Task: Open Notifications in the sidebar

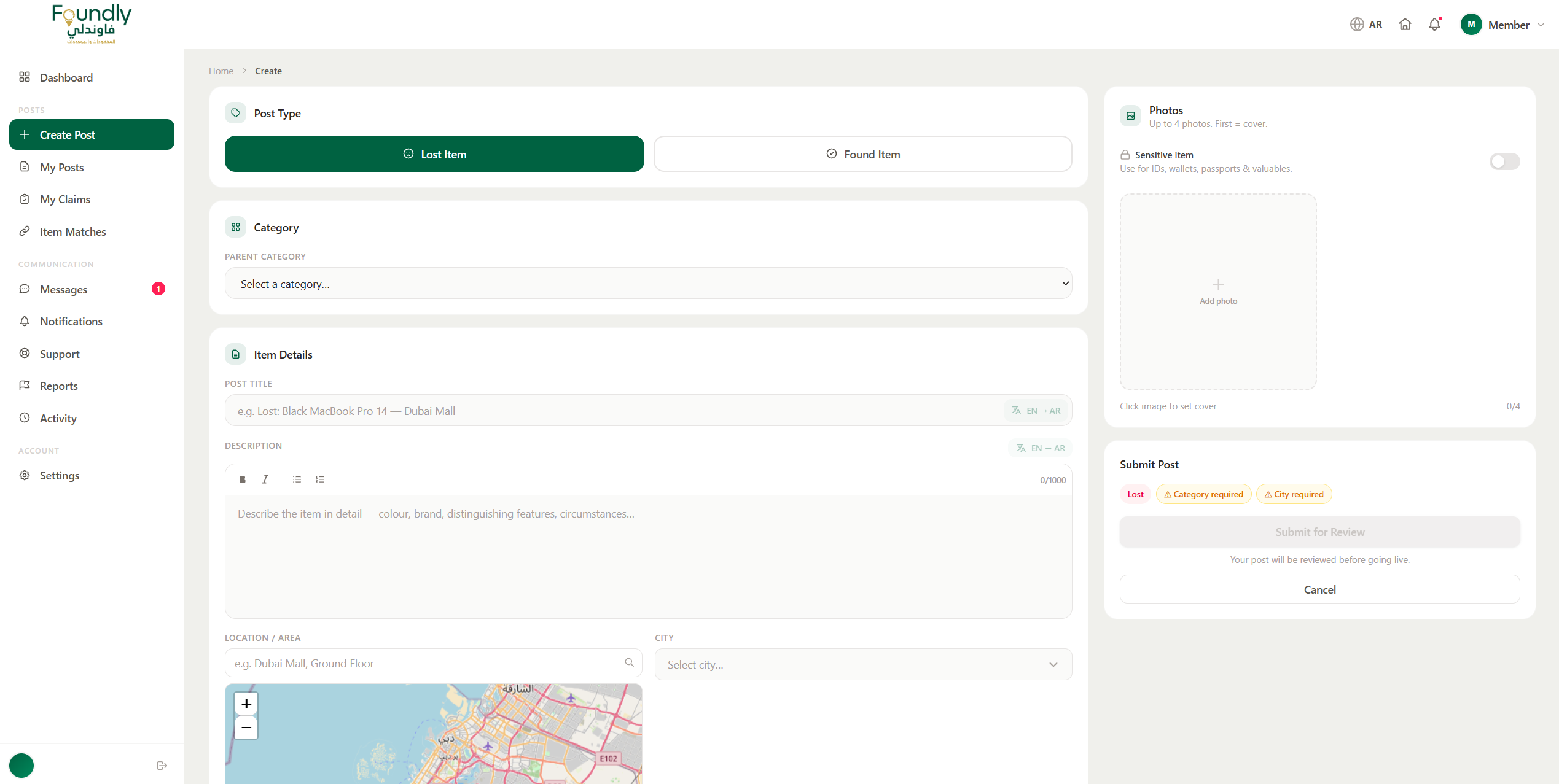Action: point(92,321)
